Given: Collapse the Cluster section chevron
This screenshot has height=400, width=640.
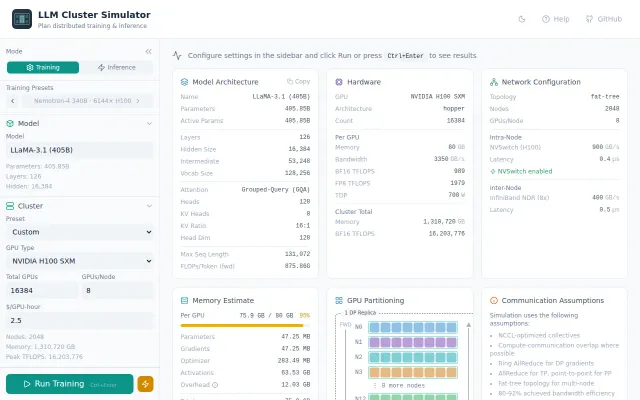Looking at the screenshot, I should click(149, 206).
